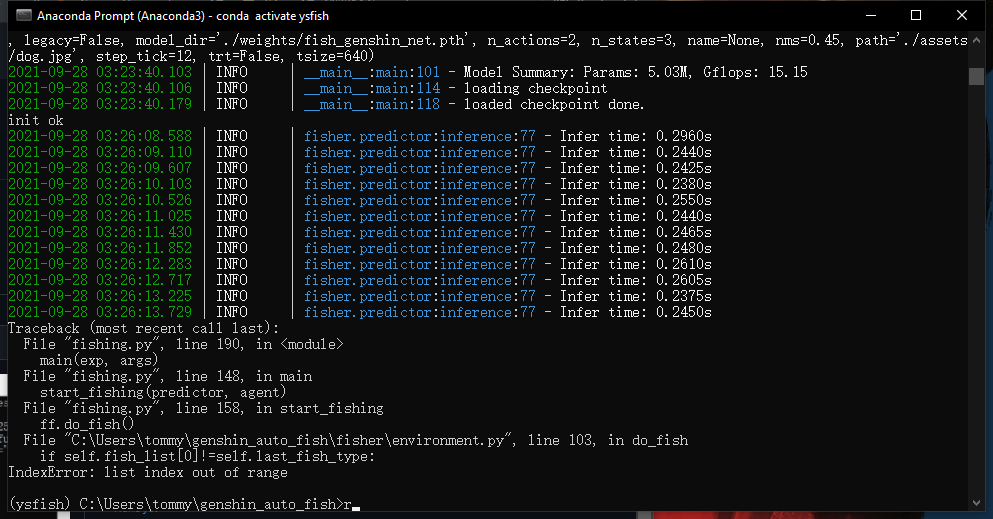Click 'Infer time: 0.2450s' value
993x519 pixels.
coord(635,312)
